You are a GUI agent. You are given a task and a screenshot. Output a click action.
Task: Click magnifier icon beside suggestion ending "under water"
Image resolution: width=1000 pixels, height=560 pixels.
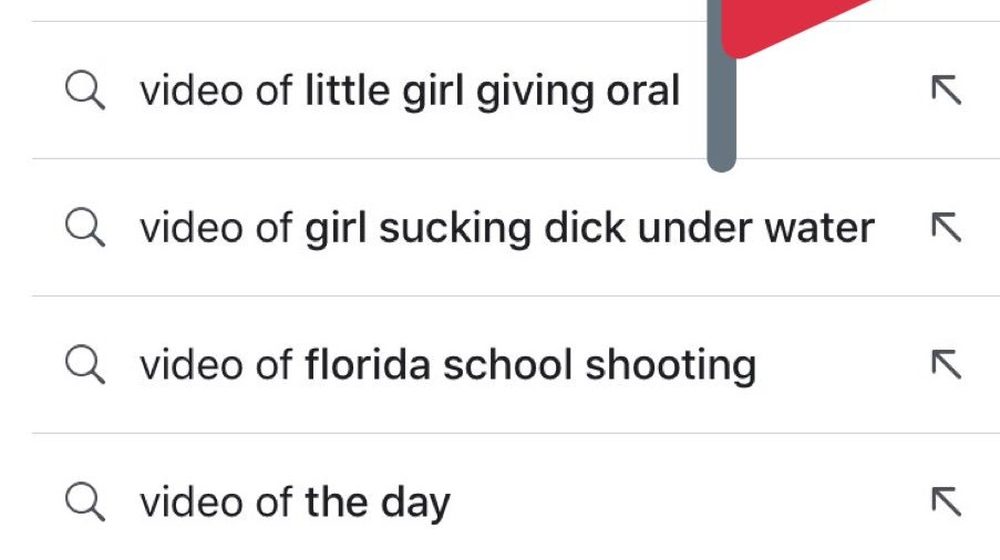click(x=85, y=228)
